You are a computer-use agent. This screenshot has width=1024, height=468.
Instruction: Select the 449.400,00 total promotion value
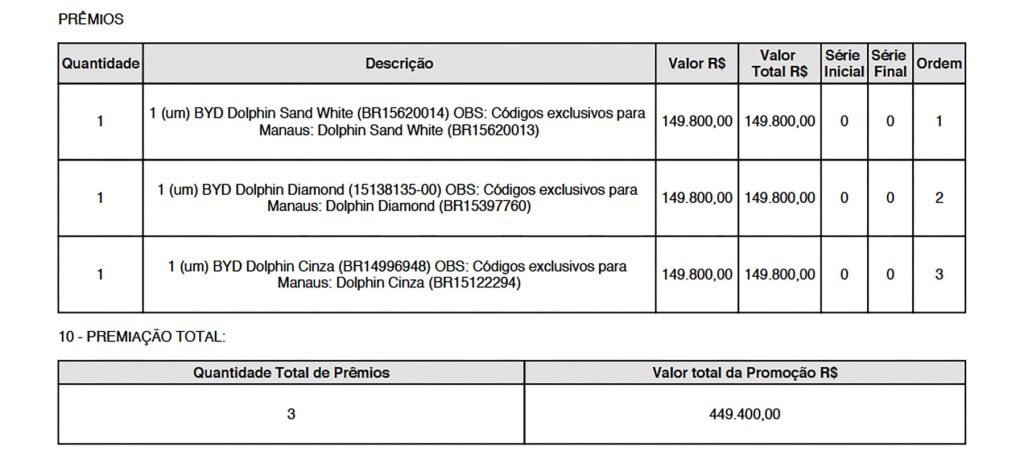pyautogui.click(x=744, y=414)
